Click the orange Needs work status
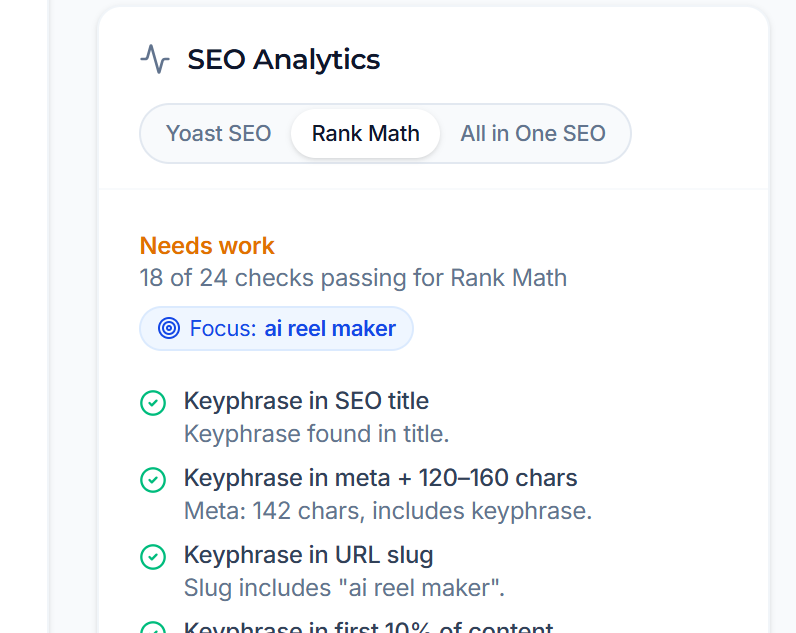The height and width of the screenshot is (633, 796). tap(207, 246)
